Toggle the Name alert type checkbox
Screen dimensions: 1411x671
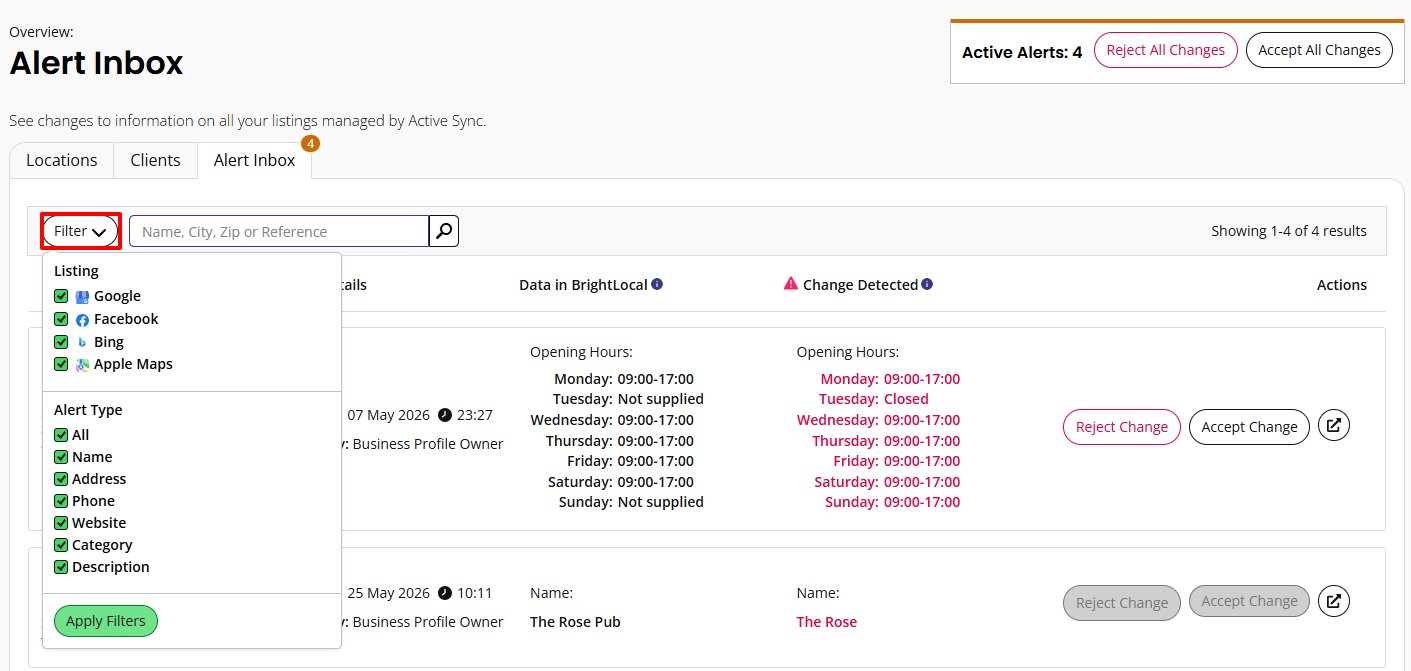coord(61,457)
